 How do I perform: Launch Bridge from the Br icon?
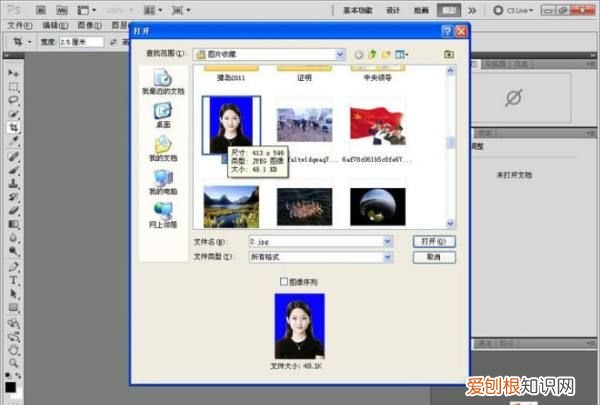[x=41, y=10]
